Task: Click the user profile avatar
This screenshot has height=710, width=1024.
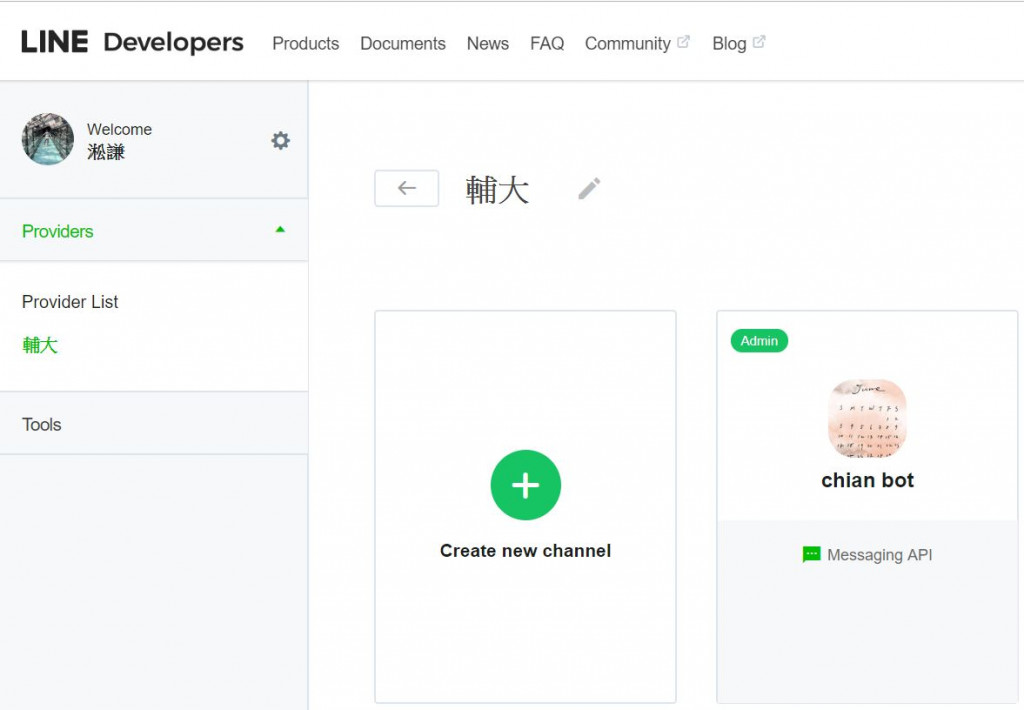Action: click(48, 139)
